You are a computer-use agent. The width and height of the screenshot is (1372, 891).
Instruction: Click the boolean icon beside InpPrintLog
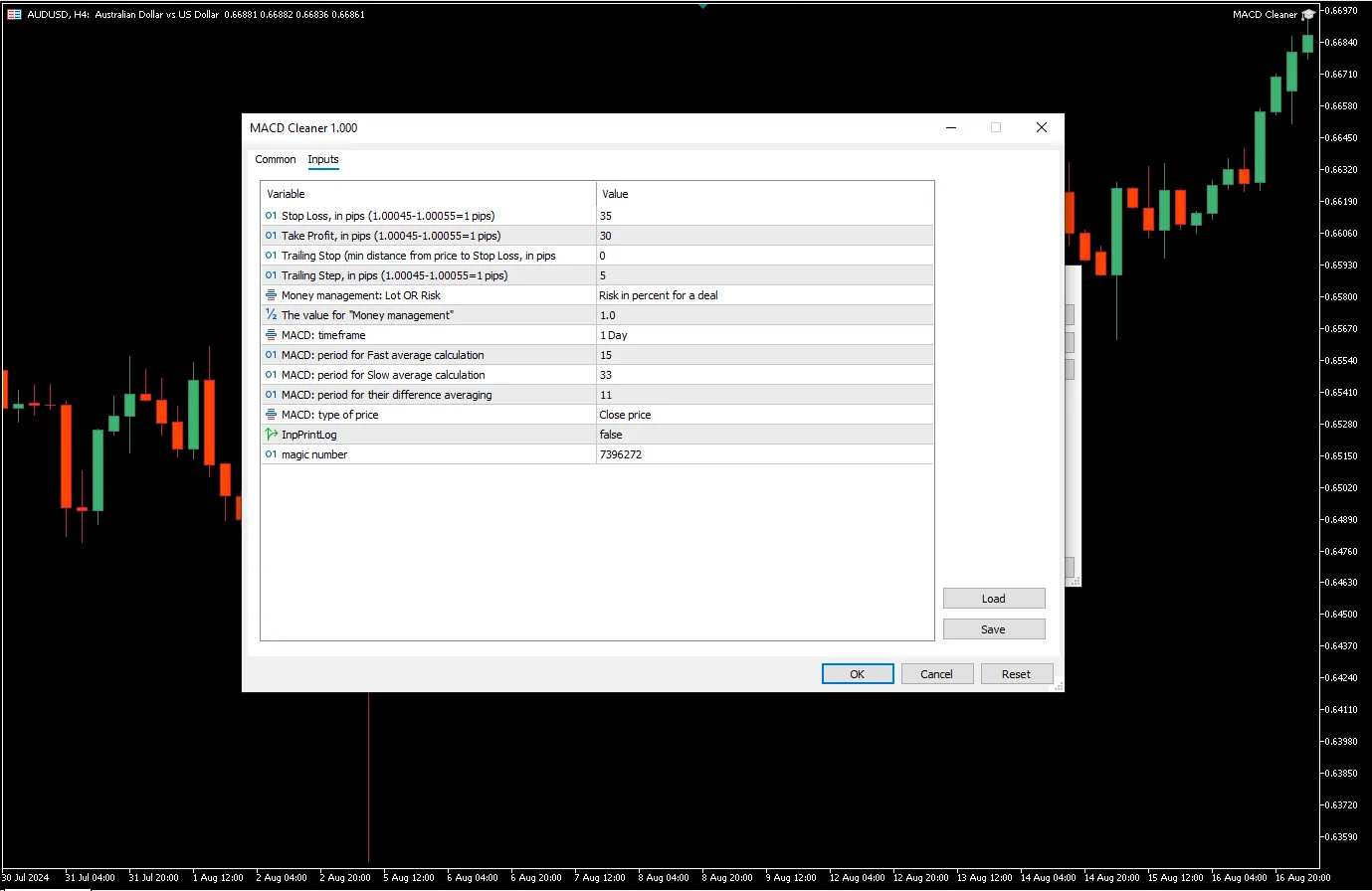[x=271, y=435]
